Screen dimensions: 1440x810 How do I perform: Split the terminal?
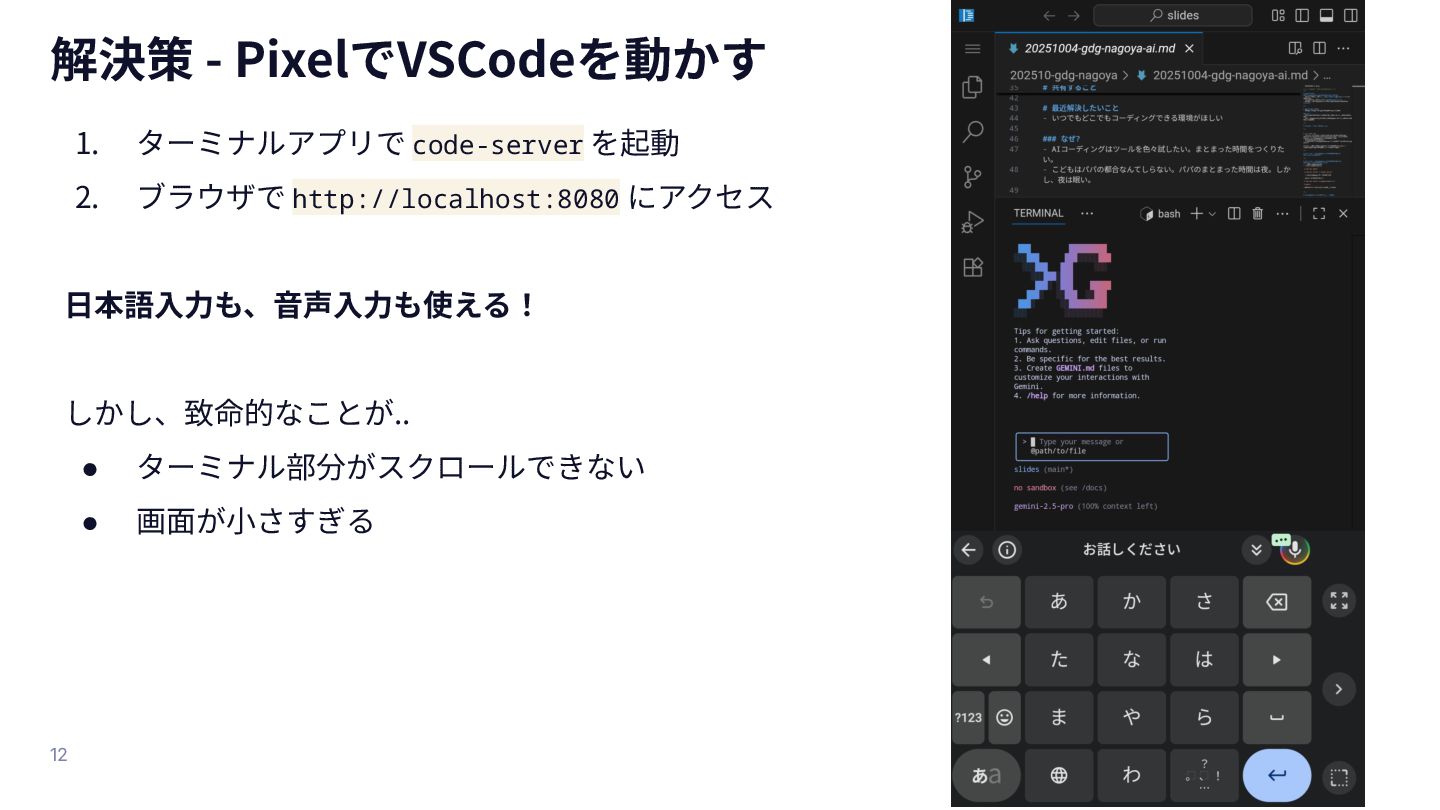click(1234, 214)
